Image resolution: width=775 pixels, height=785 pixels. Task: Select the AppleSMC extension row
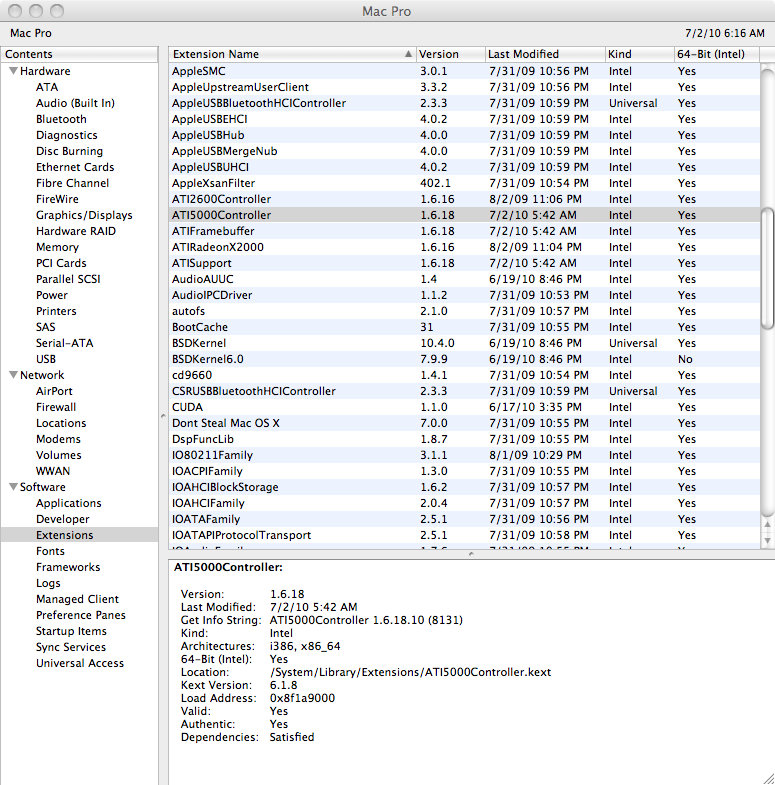tap(464, 71)
